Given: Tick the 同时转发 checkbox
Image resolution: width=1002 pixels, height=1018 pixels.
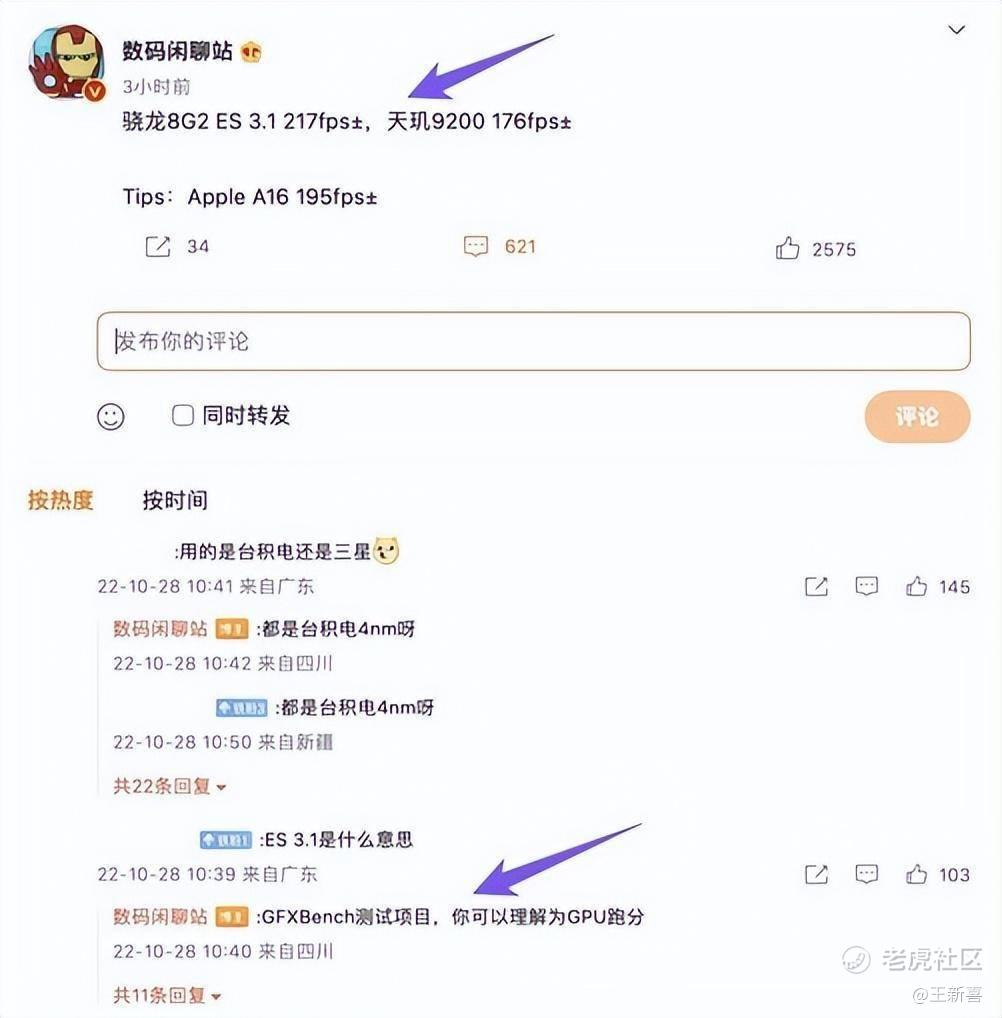Looking at the screenshot, I should click(182, 416).
